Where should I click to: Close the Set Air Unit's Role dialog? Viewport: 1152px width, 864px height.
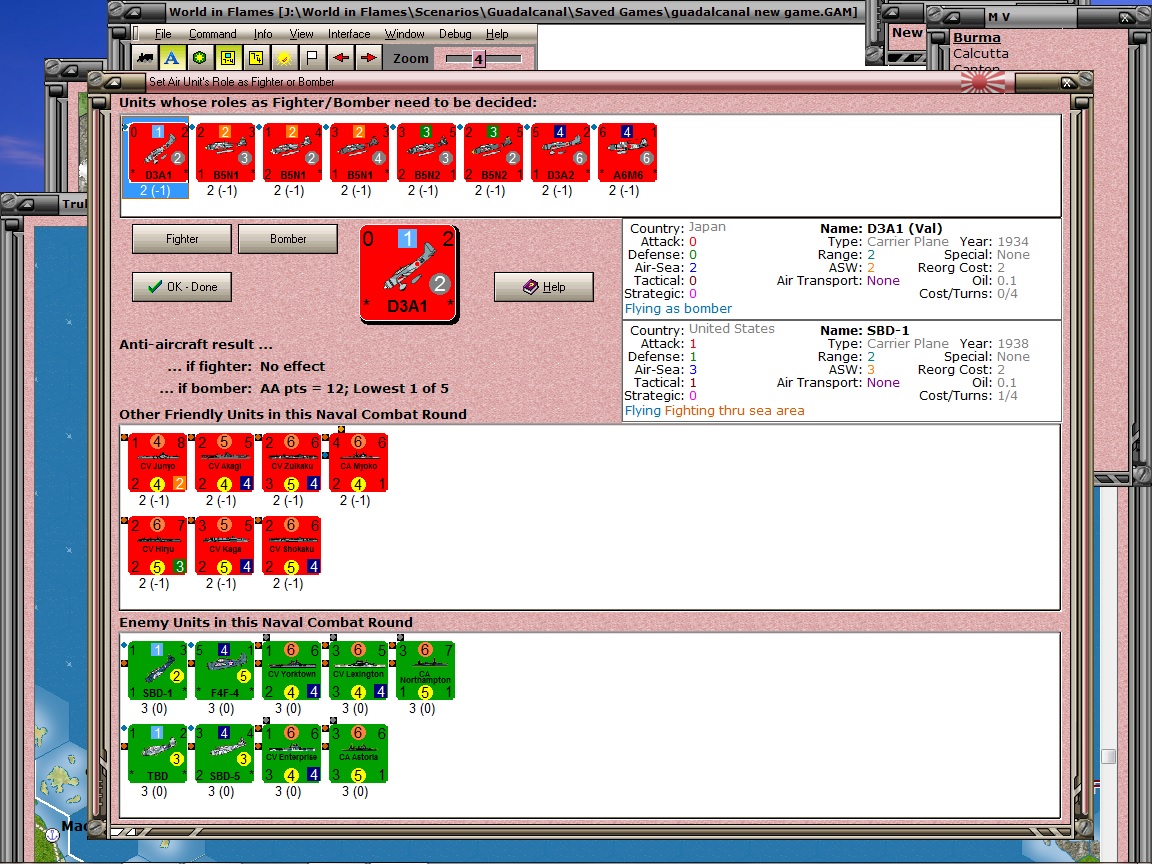tap(1068, 83)
